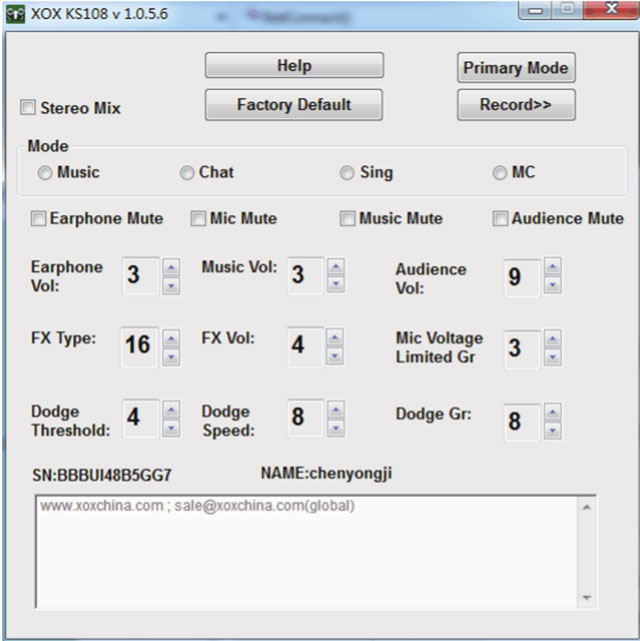Click the Dodge Speed value field
The width and height of the screenshot is (640, 641).
306,419
